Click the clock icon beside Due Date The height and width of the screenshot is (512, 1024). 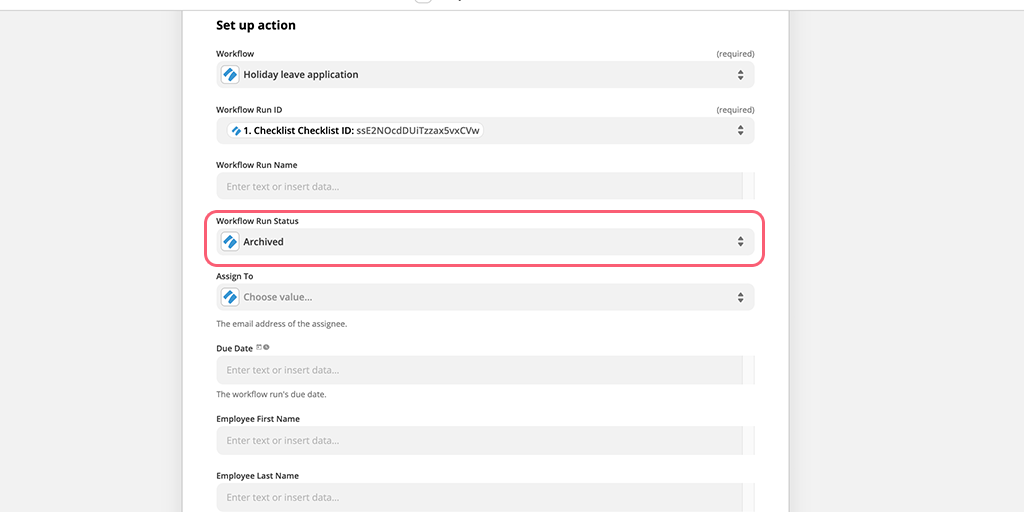coord(266,347)
